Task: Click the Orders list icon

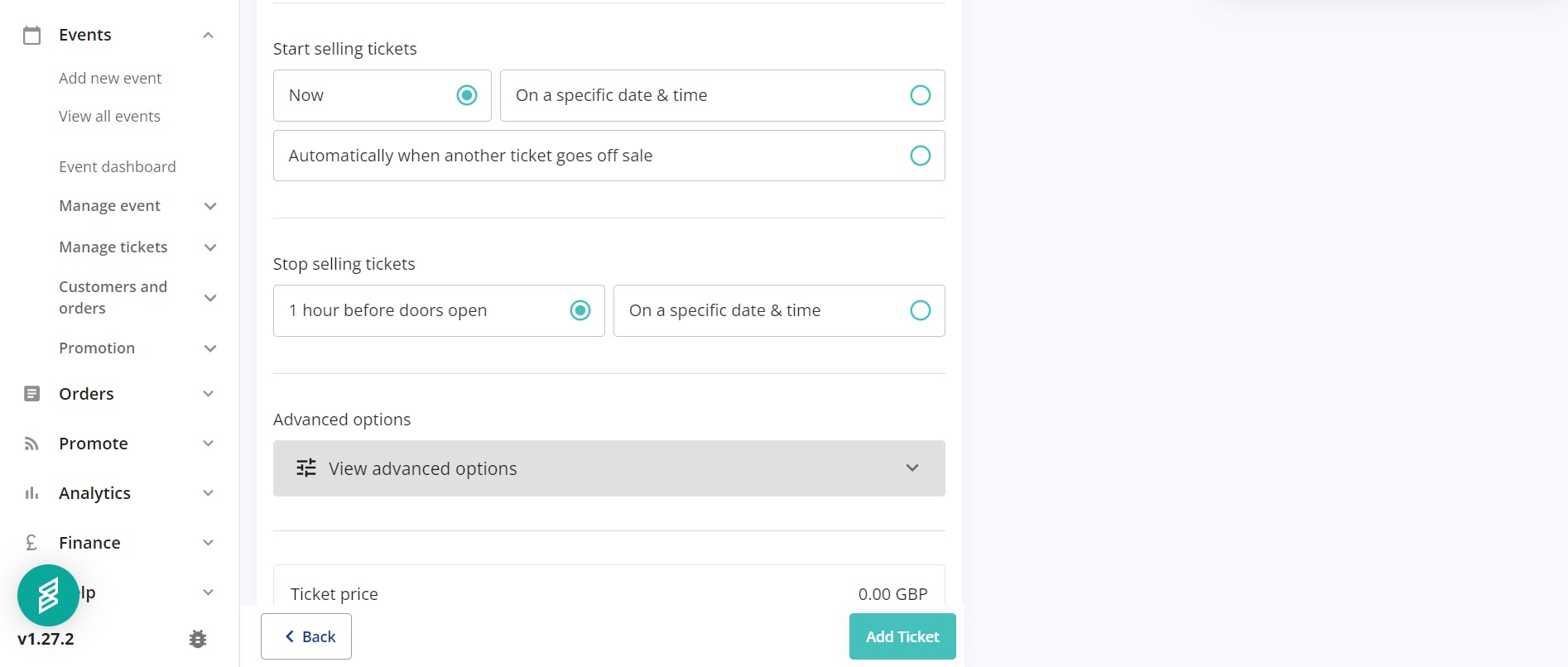Action: pos(32,394)
